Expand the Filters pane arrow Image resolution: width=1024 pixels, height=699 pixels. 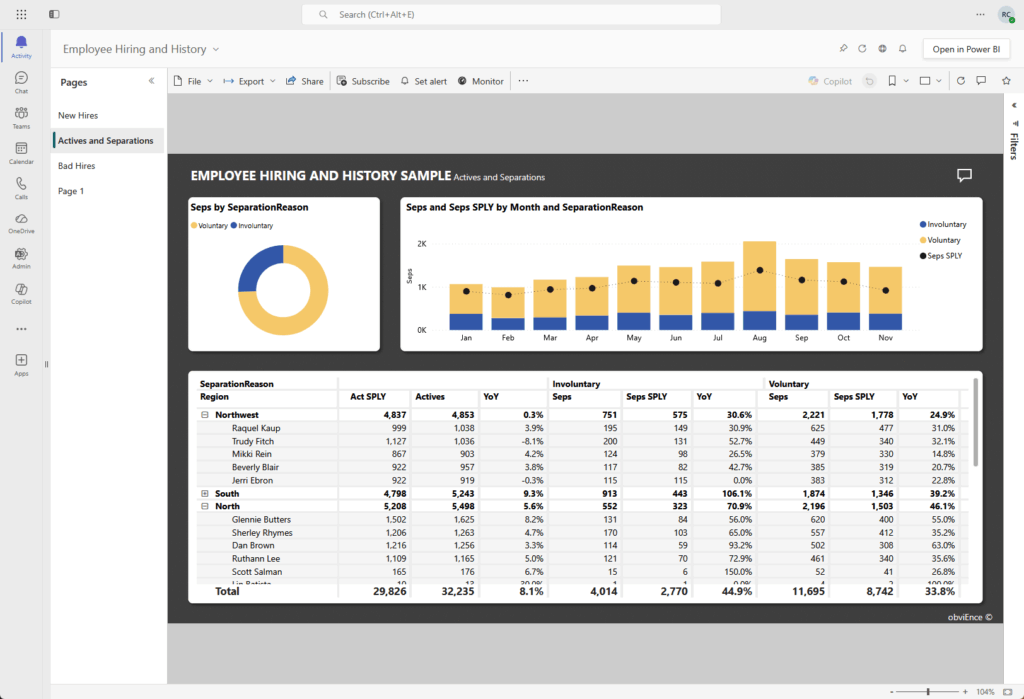click(x=1014, y=105)
